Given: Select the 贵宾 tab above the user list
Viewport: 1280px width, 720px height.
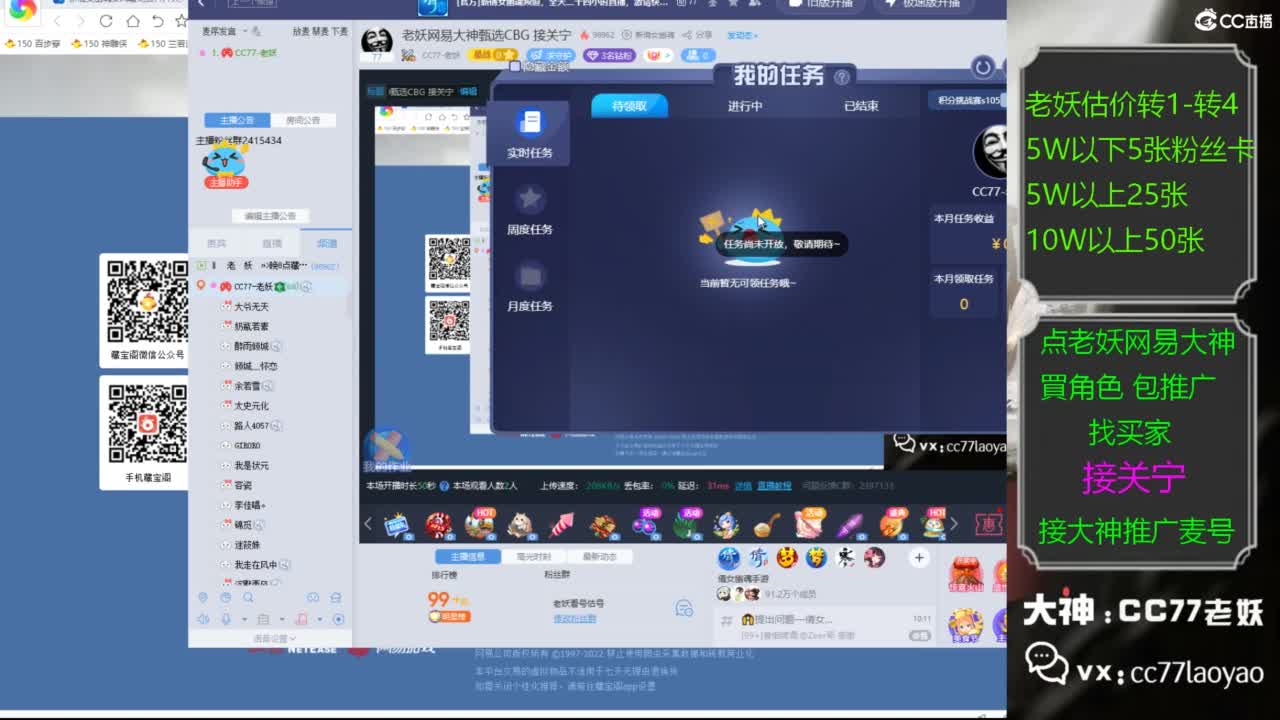Looking at the screenshot, I should click(x=217, y=244).
